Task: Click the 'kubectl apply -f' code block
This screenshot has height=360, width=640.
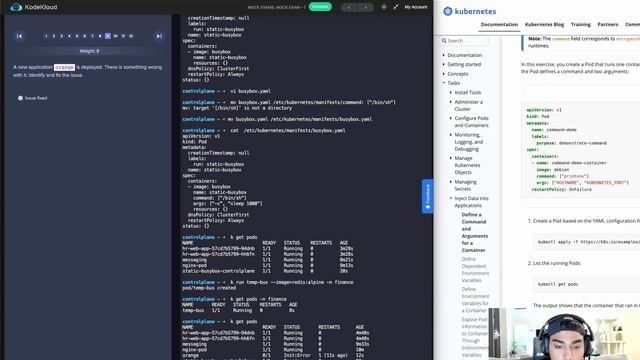Action: (587, 242)
